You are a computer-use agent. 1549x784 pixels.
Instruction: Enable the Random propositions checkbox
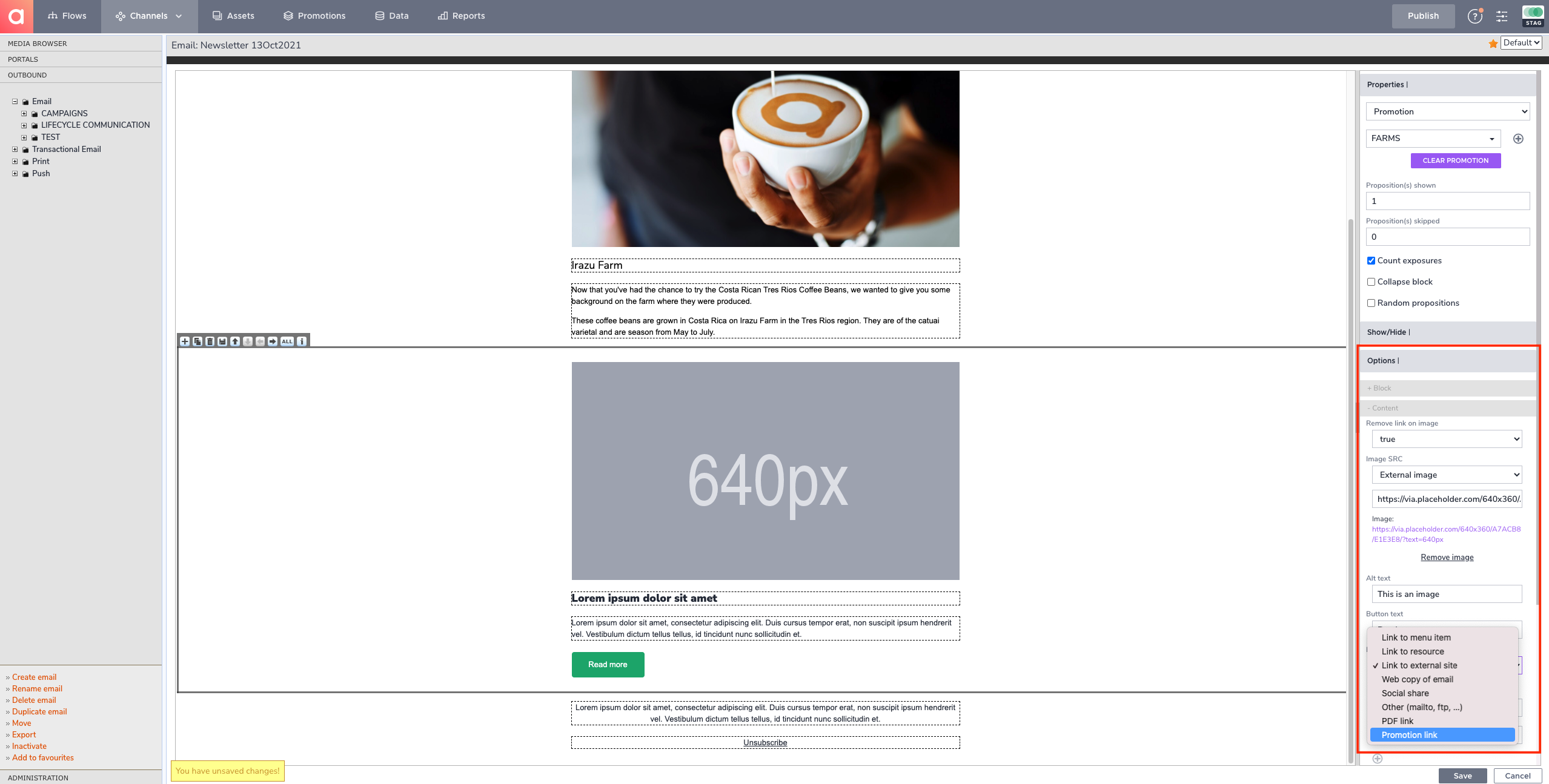(x=1371, y=303)
